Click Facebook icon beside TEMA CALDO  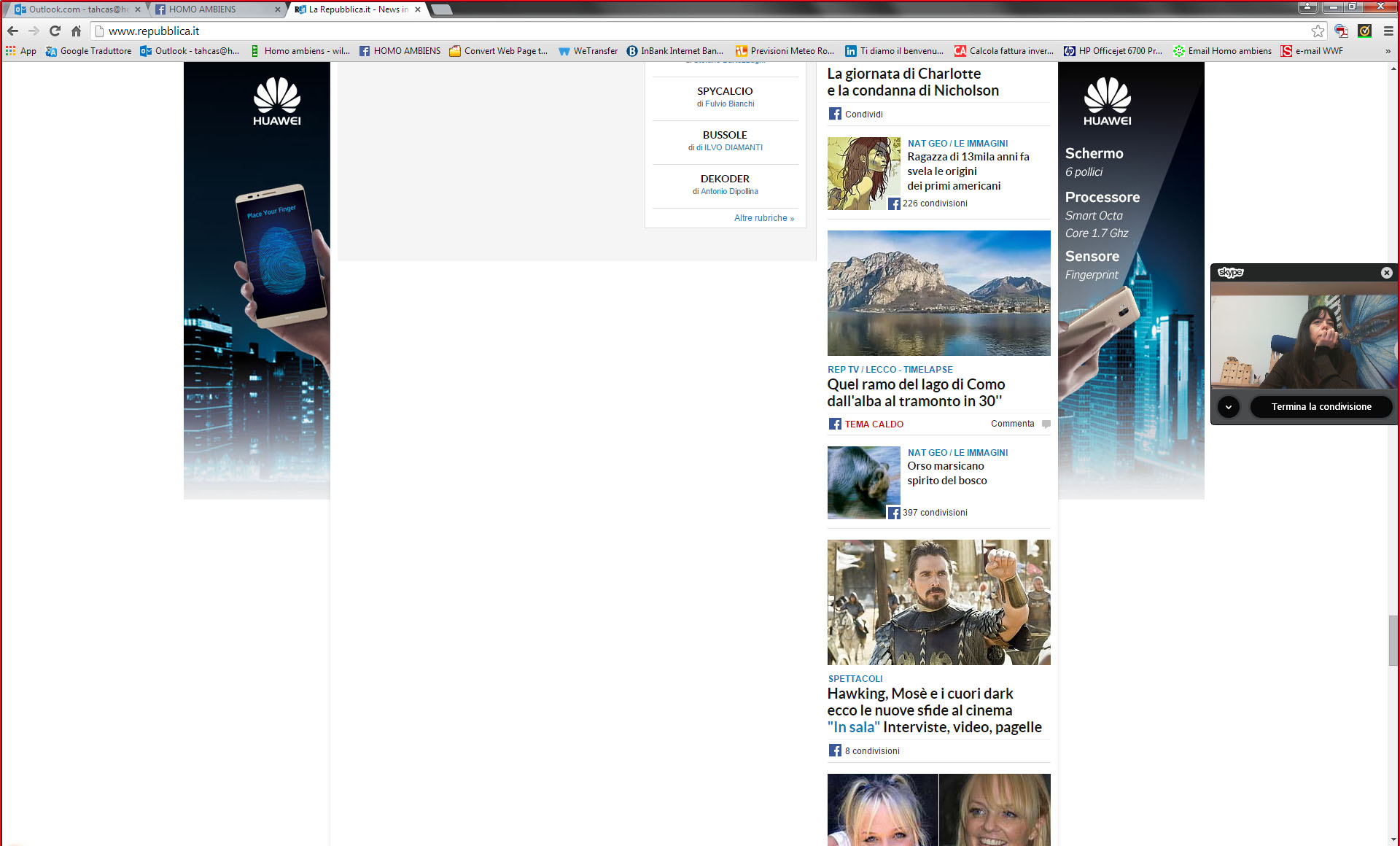pyautogui.click(x=835, y=424)
